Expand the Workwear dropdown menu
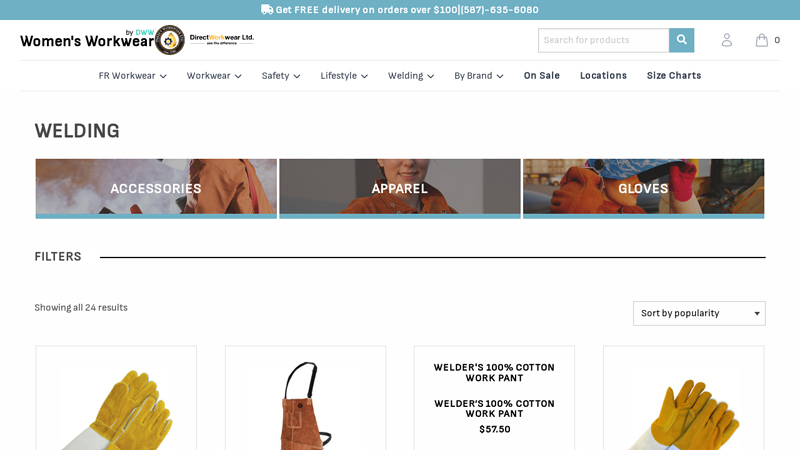800x450 pixels. 214,76
